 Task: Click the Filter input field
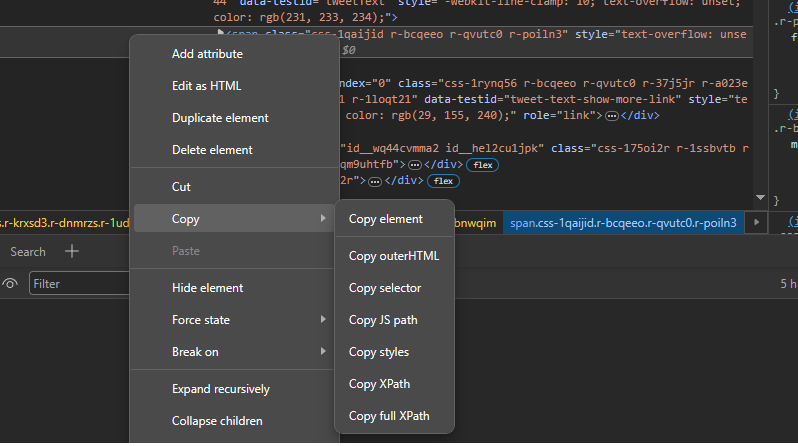point(80,284)
